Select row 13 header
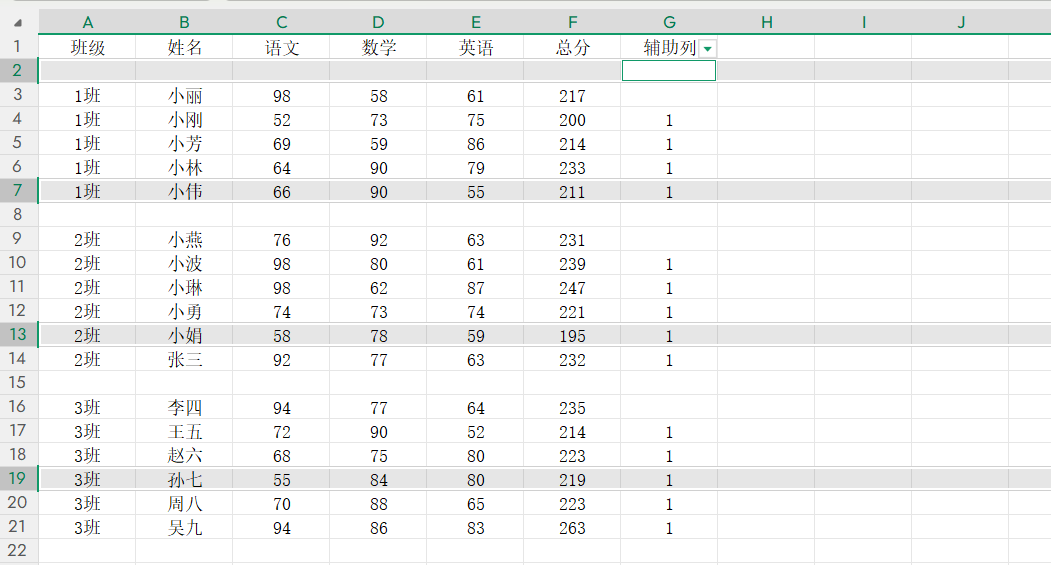The width and height of the screenshot is (1051, 565). (x=18, y=335)
